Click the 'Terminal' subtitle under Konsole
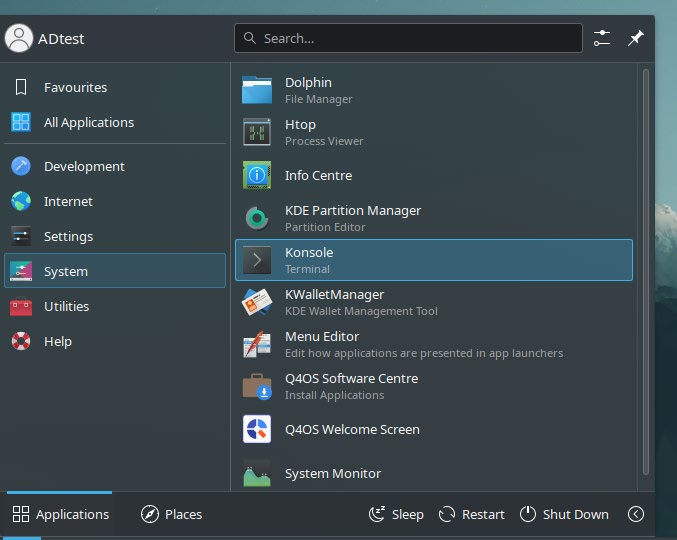 click(x=307, y=269)
